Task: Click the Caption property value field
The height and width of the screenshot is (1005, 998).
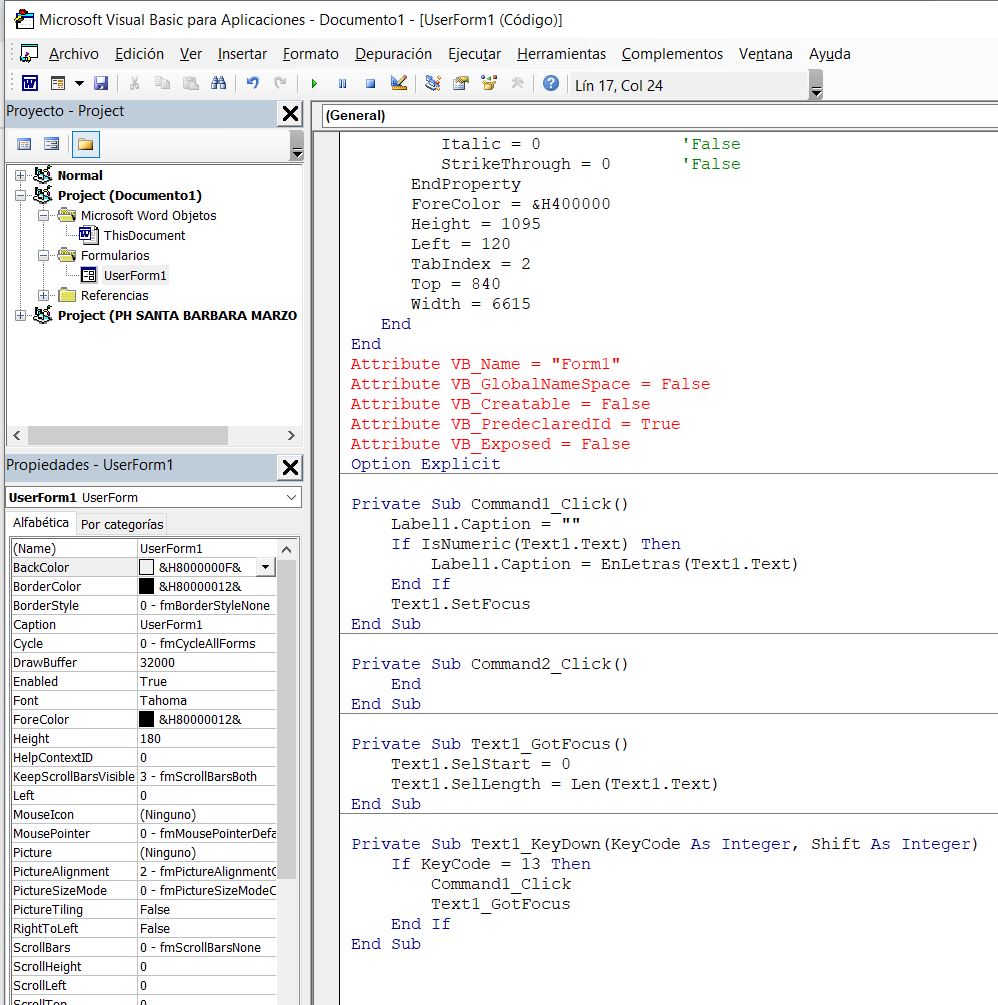Action: click(x=207, y=625)
